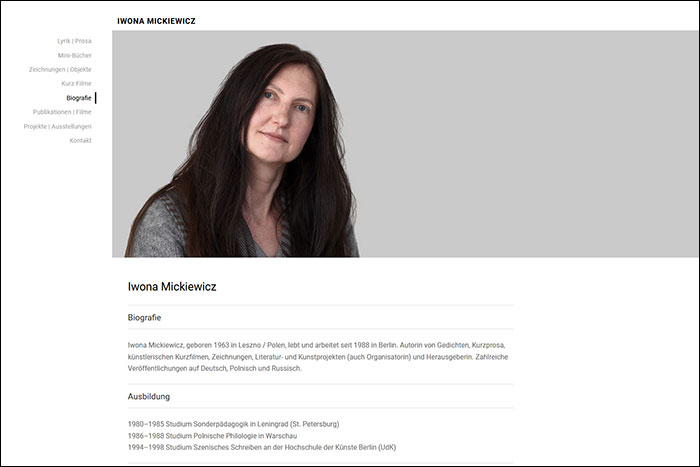This screenshot has width=700, height=467.
Task: Click the black active marker beside Biografie
Action: pyautogui.click(x=96, y=98)
